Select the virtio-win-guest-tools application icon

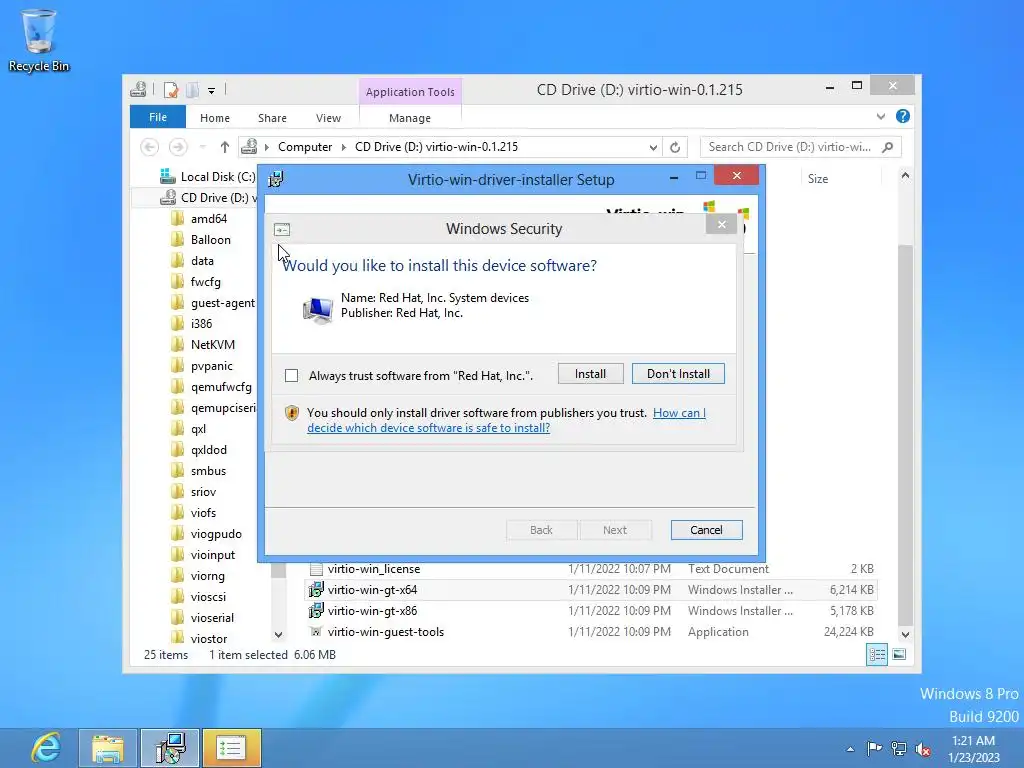coord(316,632)
